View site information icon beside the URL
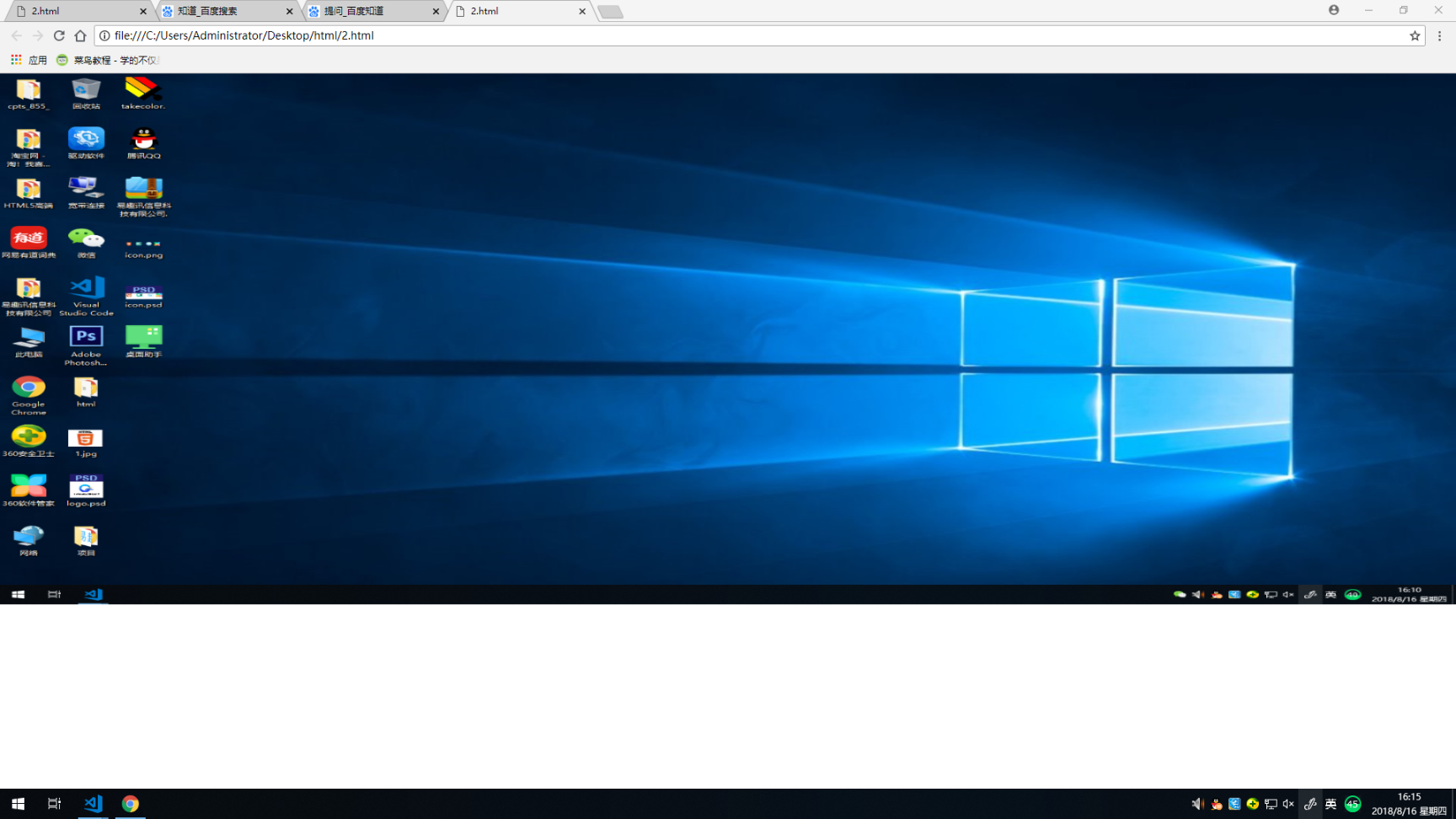Image resolution: width=1456 pixels, height=819 pixels. click(x=104, y=35)
